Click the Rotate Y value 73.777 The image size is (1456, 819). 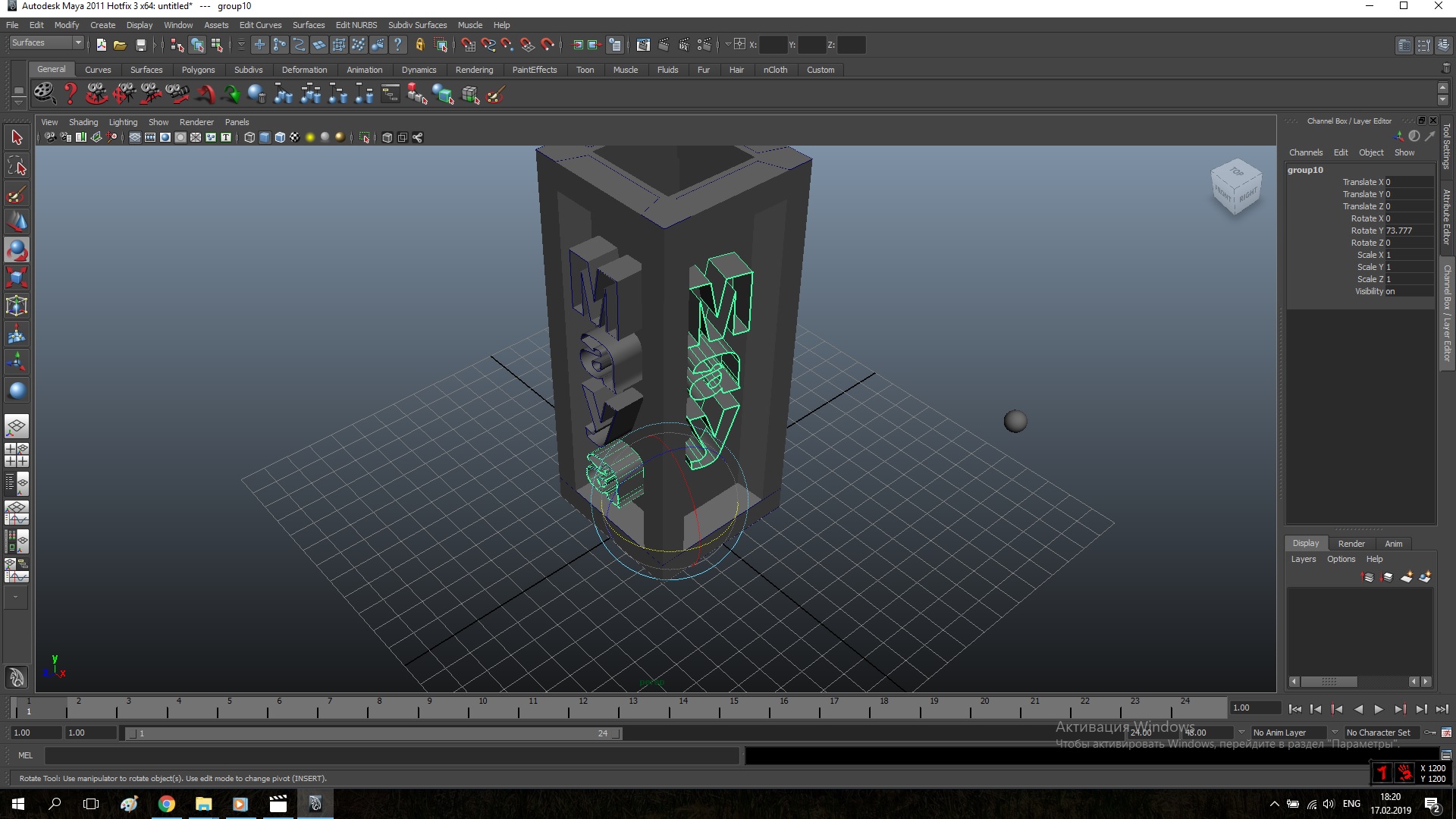(x=1409, y=231)
